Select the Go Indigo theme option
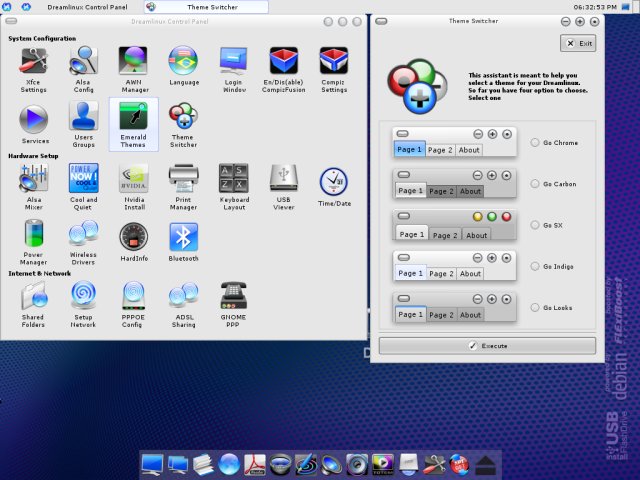Image resolution: width=640 pixels, height=480 pixels. [x=535, y=266]
